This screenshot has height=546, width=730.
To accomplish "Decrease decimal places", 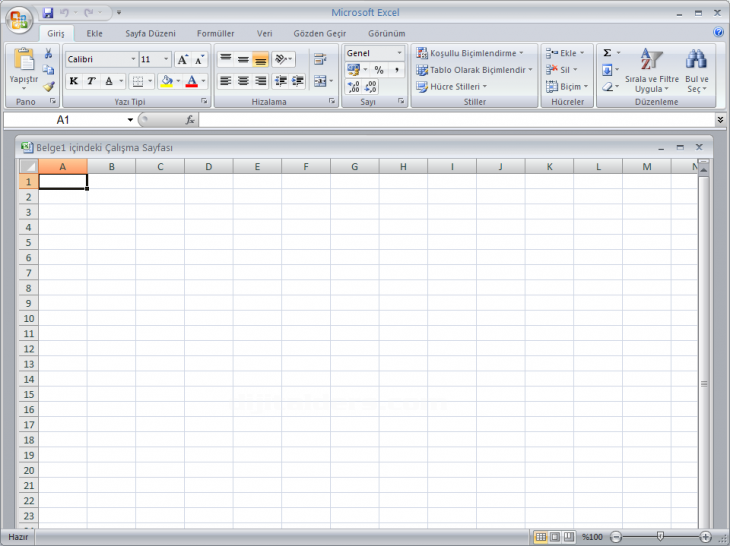I will [x=371, y=87].
